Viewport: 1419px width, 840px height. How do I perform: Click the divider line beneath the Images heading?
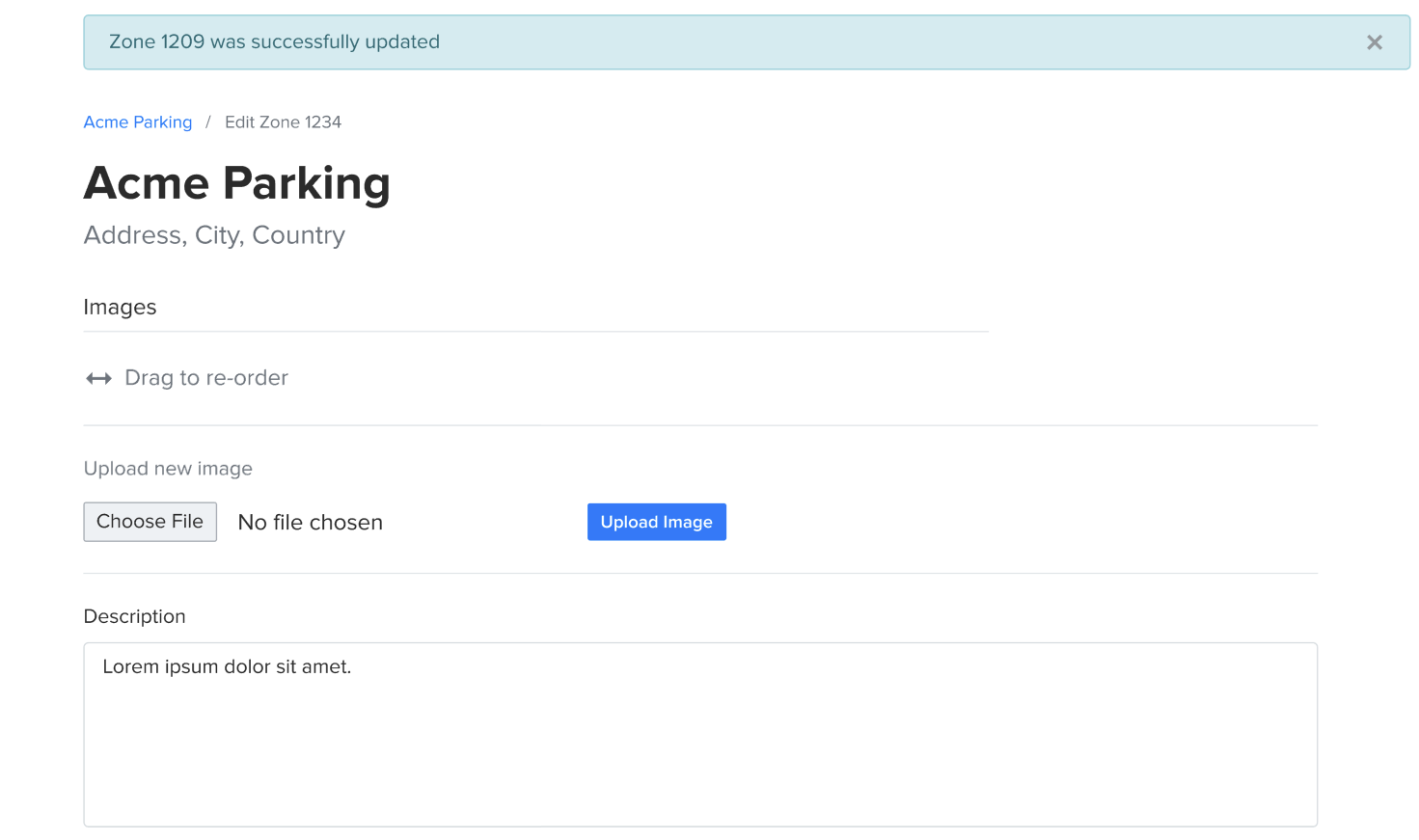(535, 332)
